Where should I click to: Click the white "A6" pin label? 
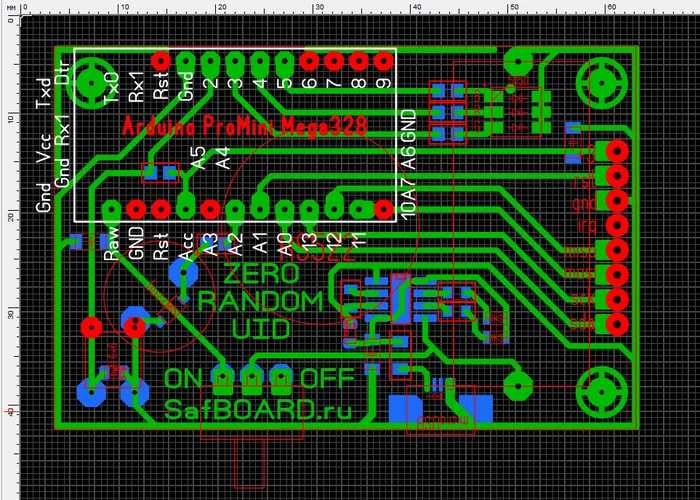click(408, 157)
